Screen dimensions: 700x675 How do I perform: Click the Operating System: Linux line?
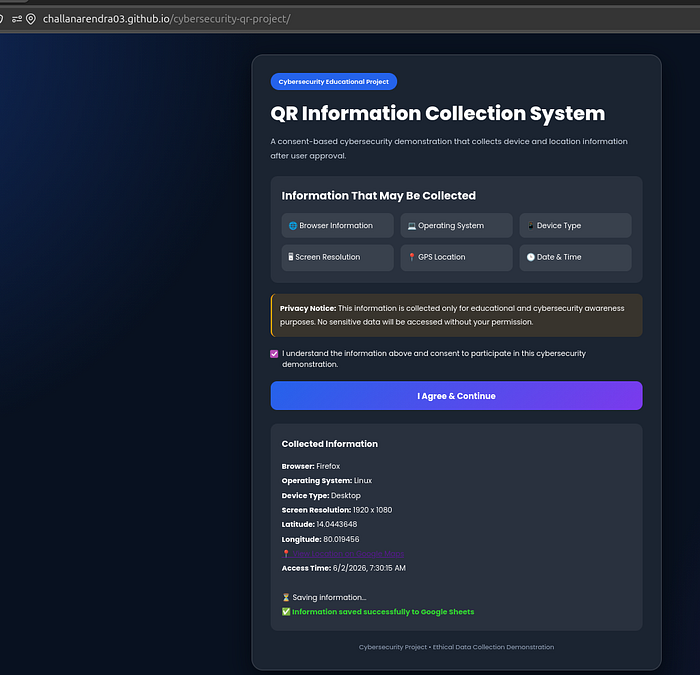[x=327, y=481]
